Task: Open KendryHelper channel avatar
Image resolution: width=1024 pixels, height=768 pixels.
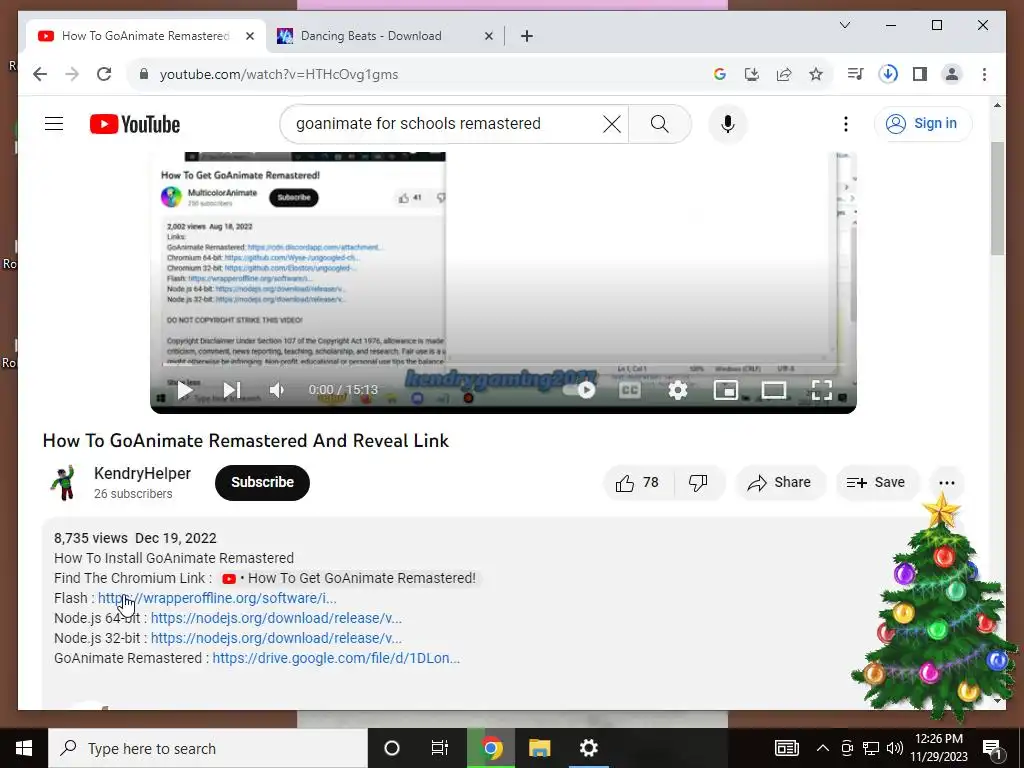Action: point(64,483)
